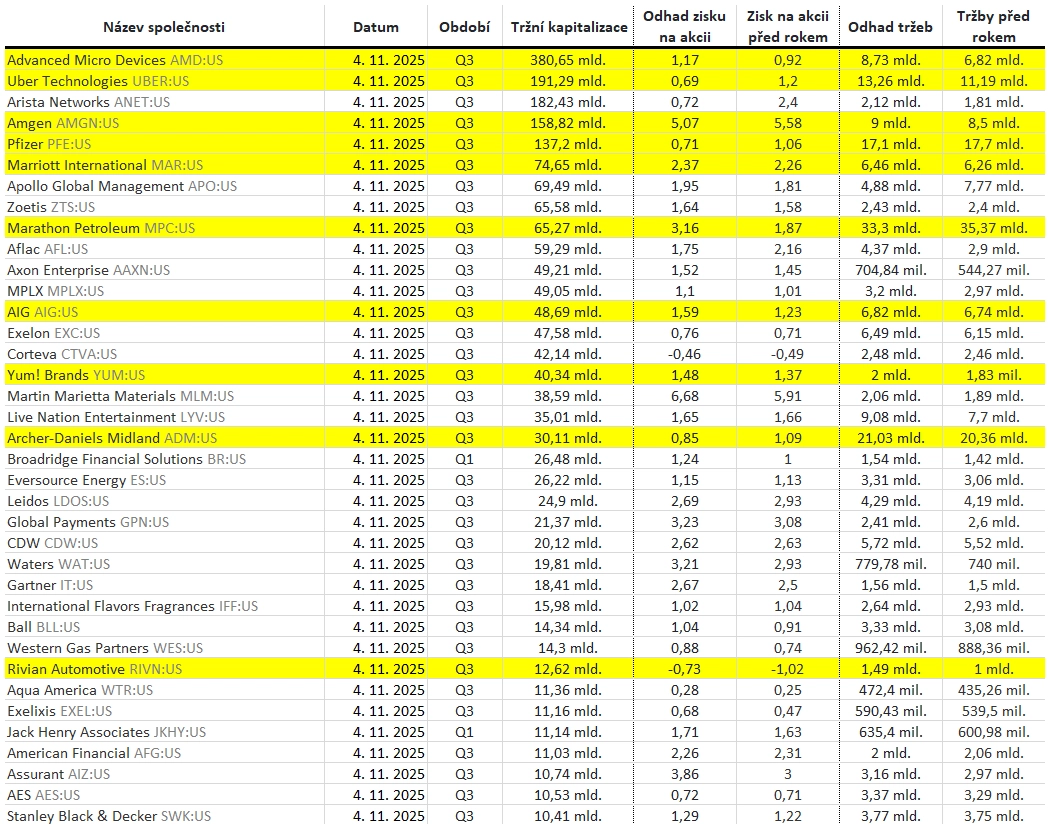
Task: Select the Exelixis EXEL:US cell
Action: pyautogui.click(x=60, y=710)
